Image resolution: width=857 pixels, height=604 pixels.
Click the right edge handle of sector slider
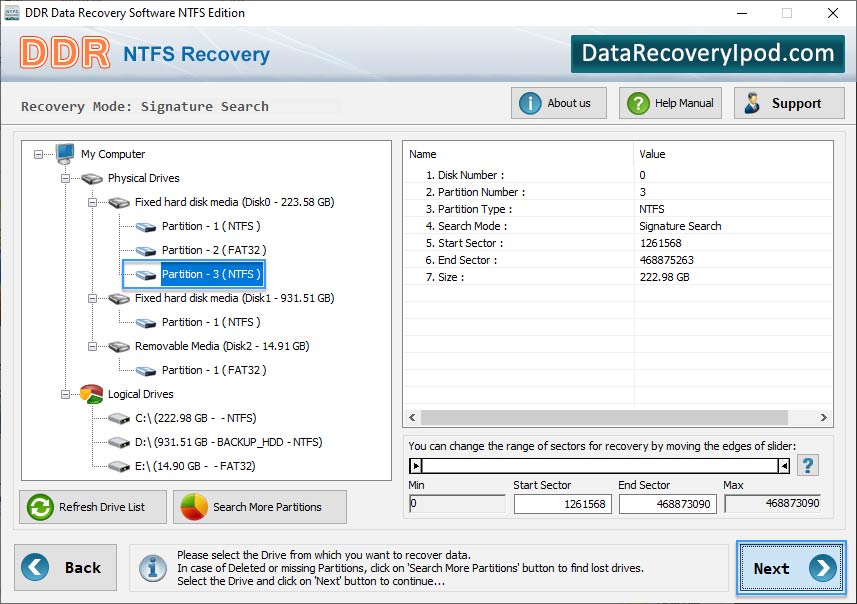click(x=784, y=466)
